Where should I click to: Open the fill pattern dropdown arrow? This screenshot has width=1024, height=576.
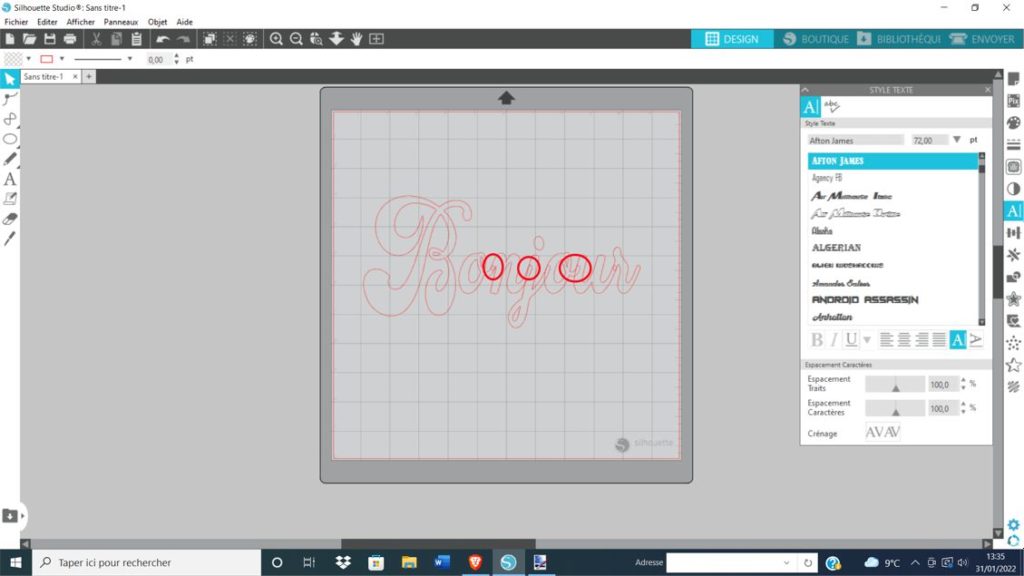point(29,59)
